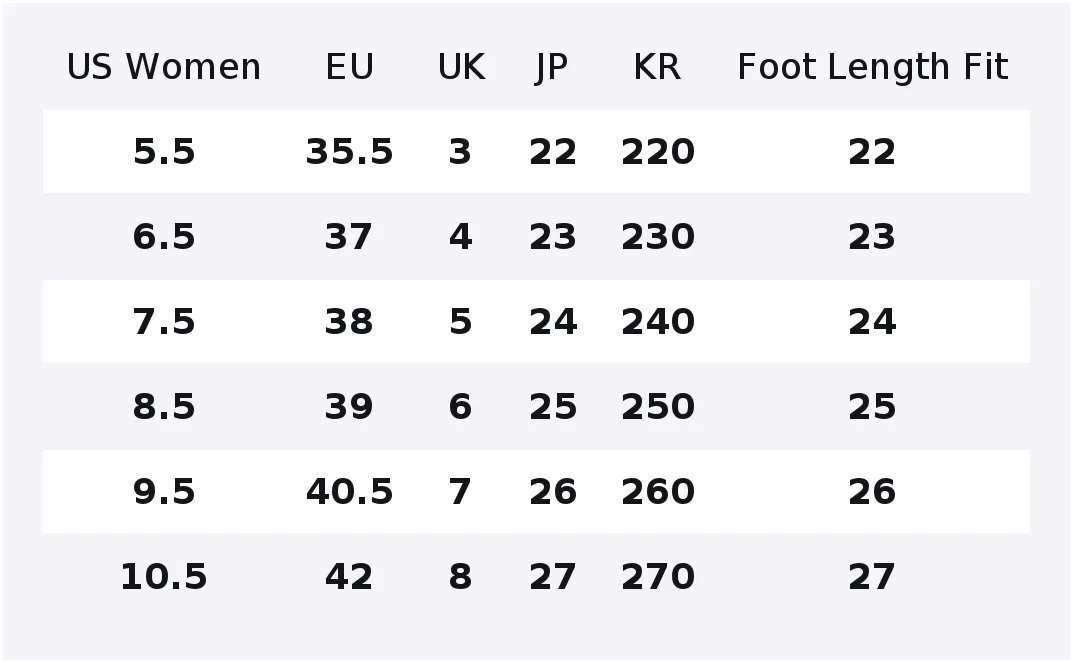
Task: Click KR size 240 cell
Action: (658, 322)
